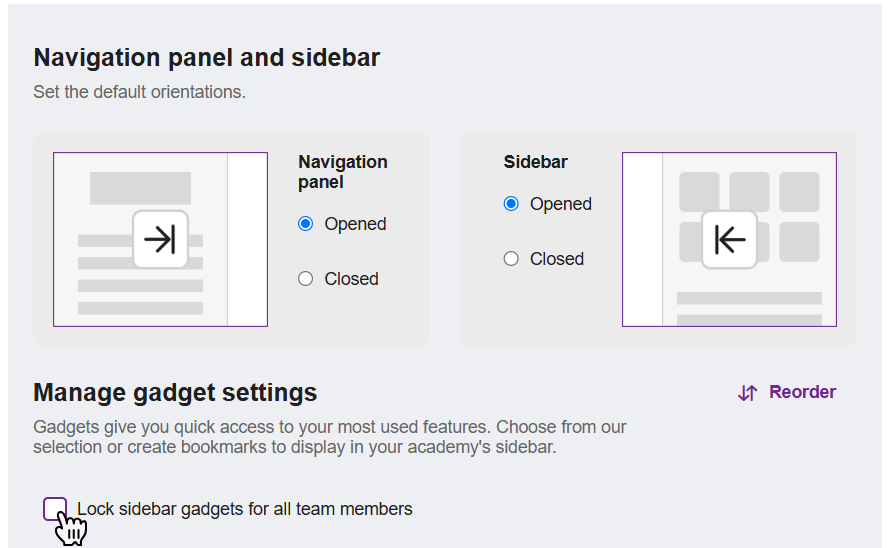Click the Sidebar section title
The image size is (888, 548).
pyautogui.click(x=535, y=162)
